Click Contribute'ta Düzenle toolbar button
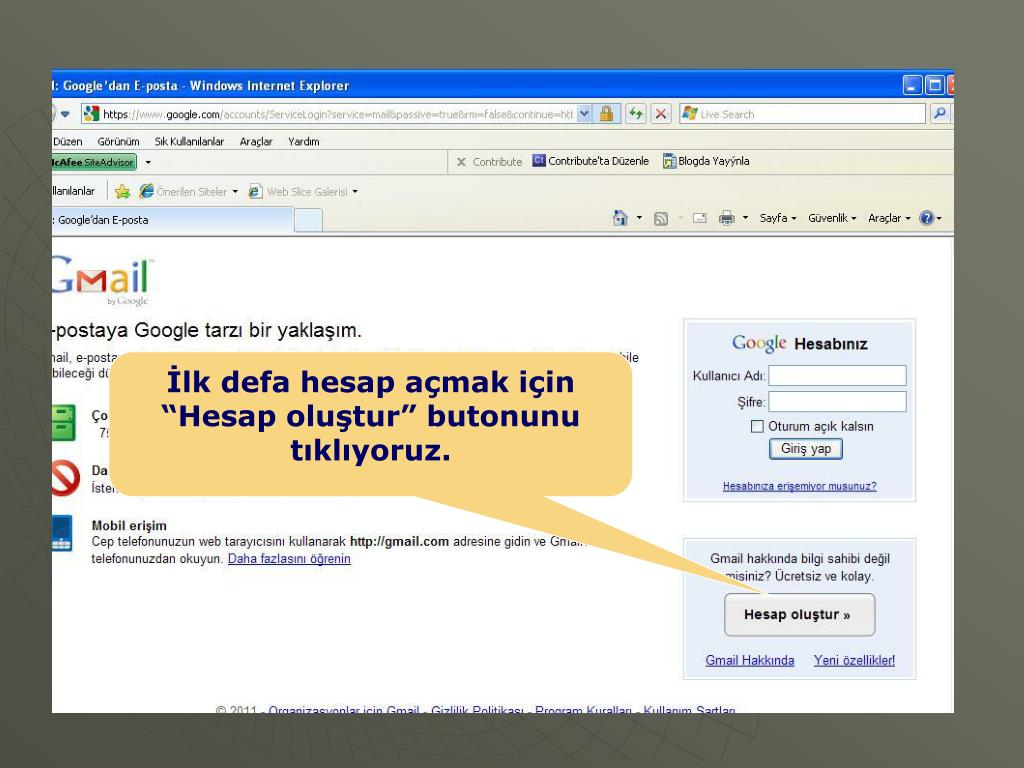1024x768 pixels. 591,161
